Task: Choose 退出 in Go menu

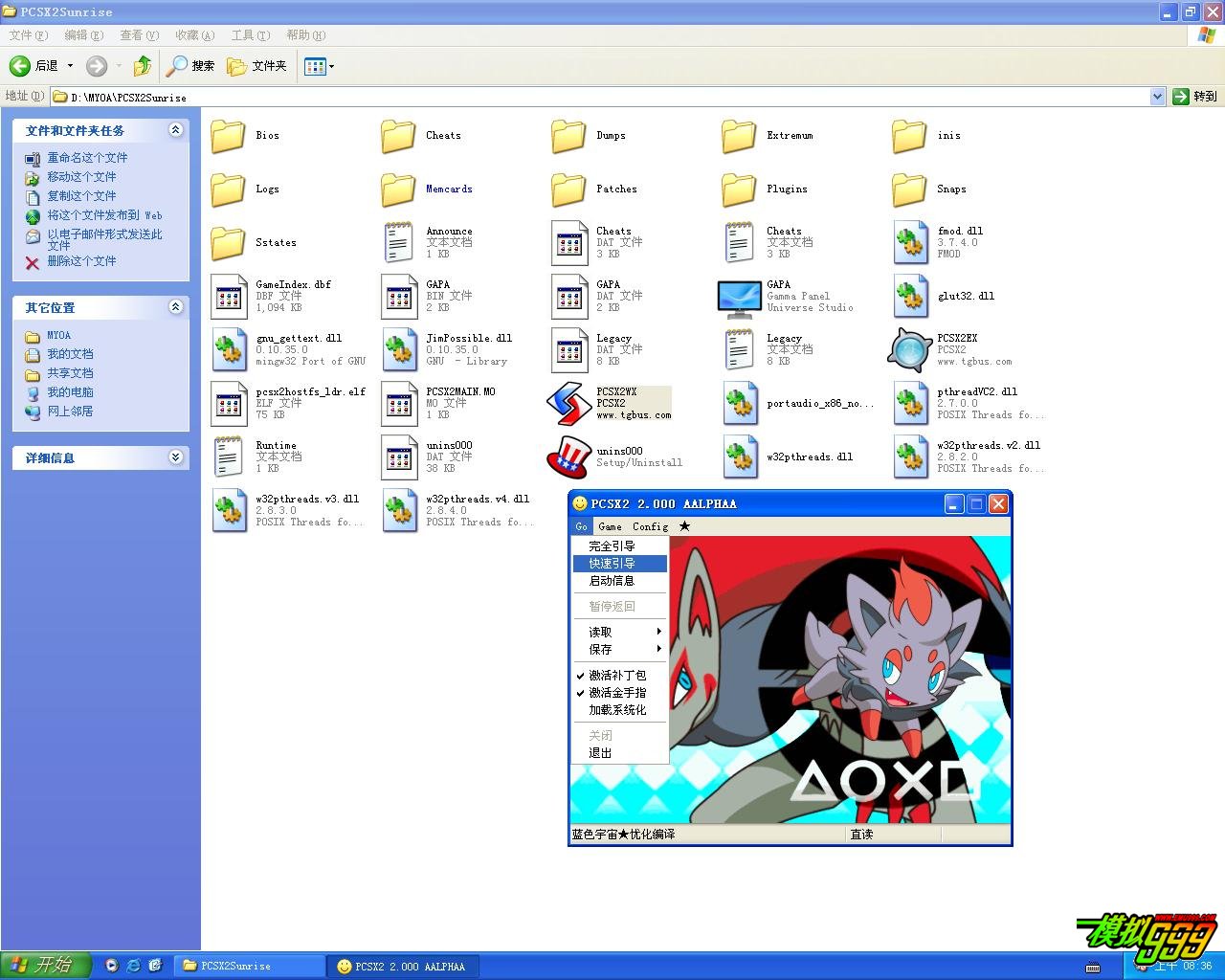Action: pyautogui.click(x=618, y=752)
